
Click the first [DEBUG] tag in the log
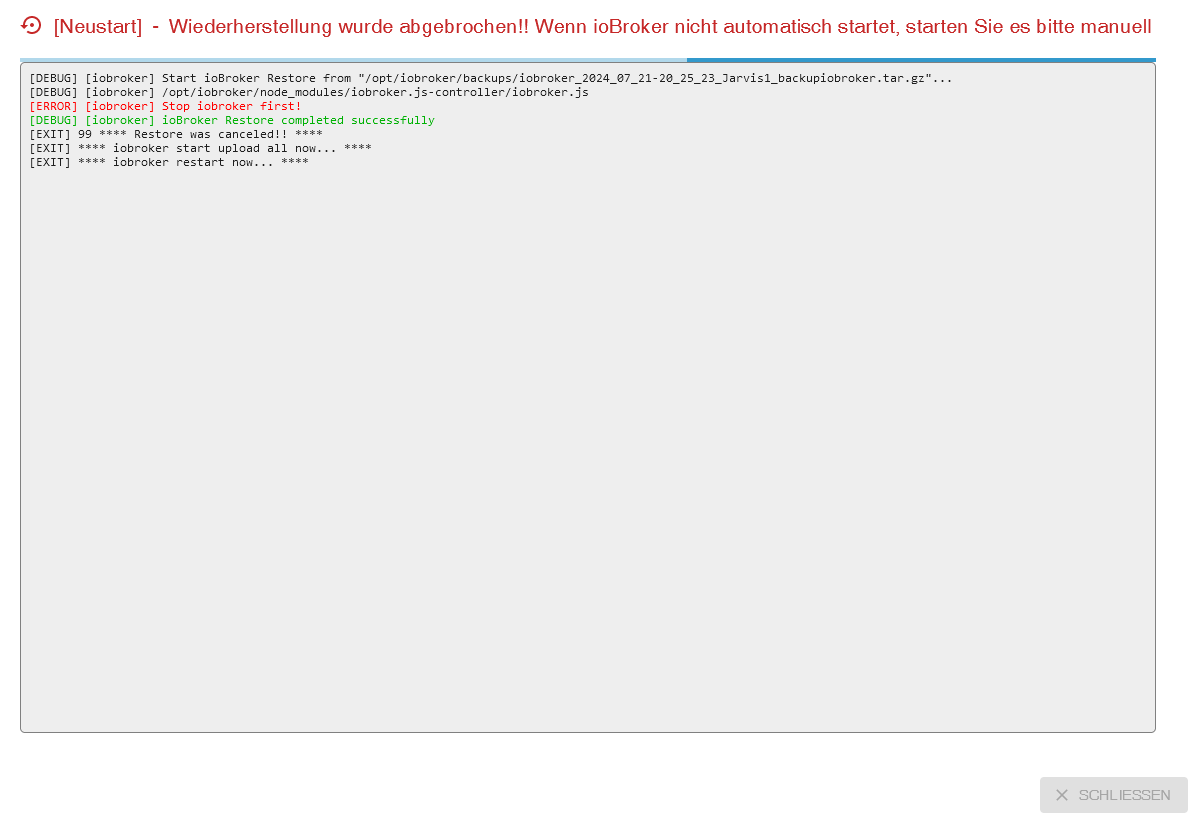[53, 78]
